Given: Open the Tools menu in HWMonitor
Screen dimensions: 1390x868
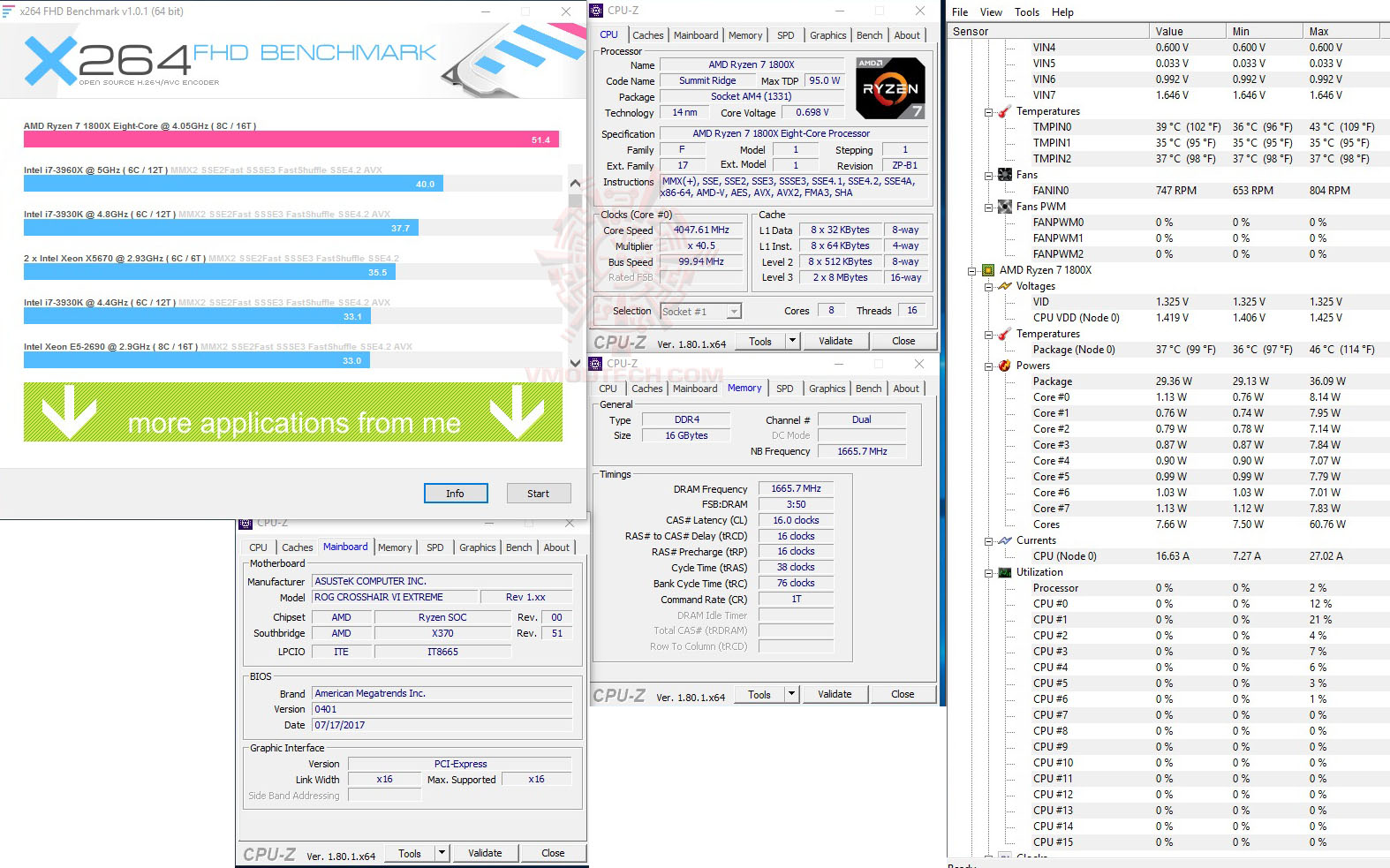Looking at the screenshot, I should coord(1027,12).
